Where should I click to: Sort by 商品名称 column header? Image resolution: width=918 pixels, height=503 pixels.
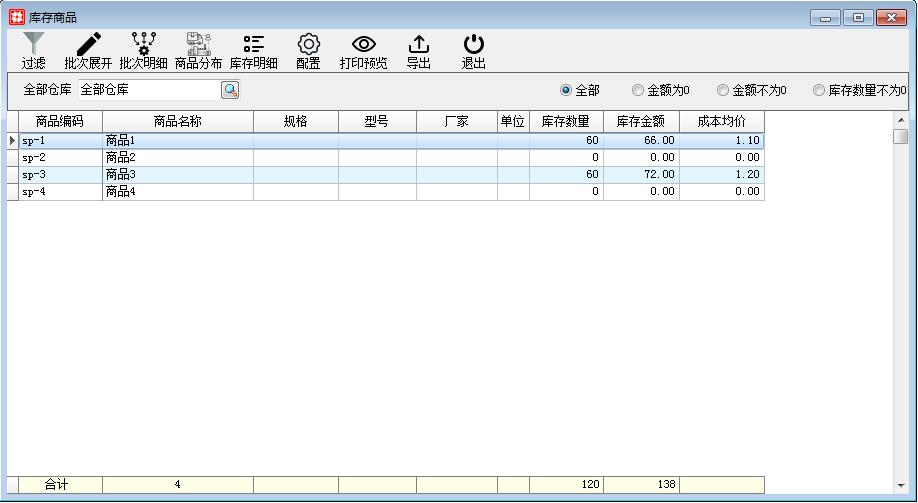click(177, 122)
